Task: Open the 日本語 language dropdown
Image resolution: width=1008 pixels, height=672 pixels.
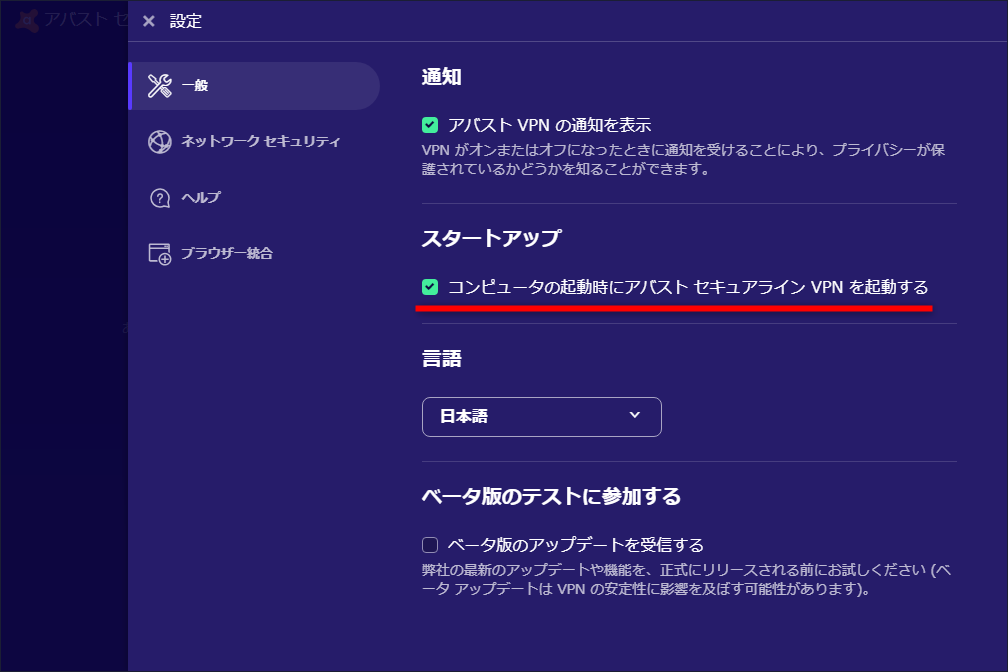Action: point(541,417)
